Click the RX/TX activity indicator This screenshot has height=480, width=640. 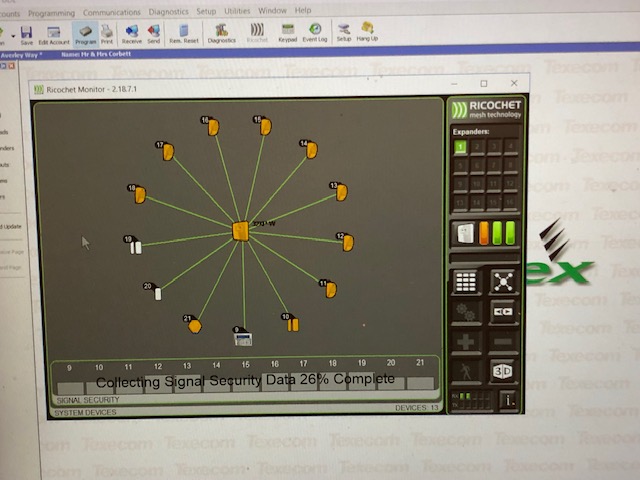471,400
